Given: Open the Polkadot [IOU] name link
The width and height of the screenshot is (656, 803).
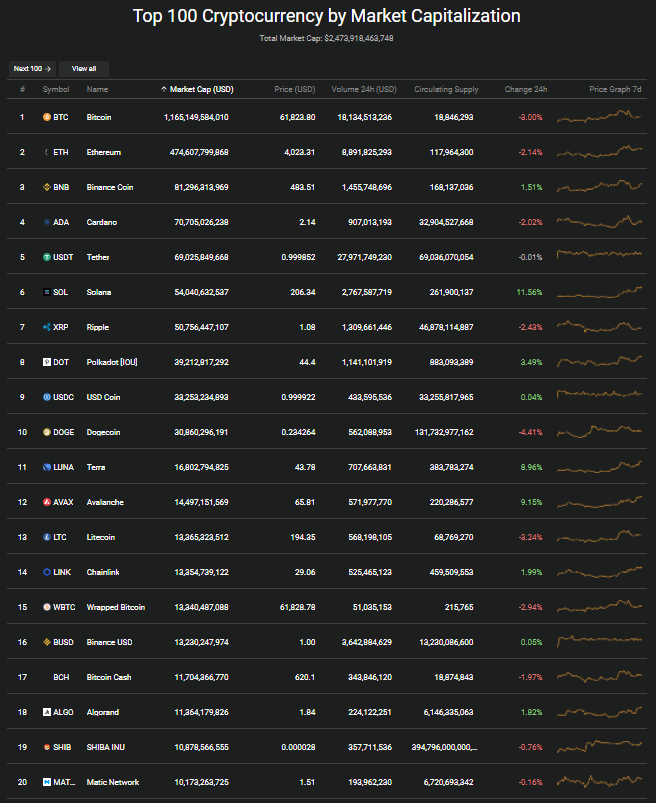Looking at the screenshot, I should (x=112, y=362).
